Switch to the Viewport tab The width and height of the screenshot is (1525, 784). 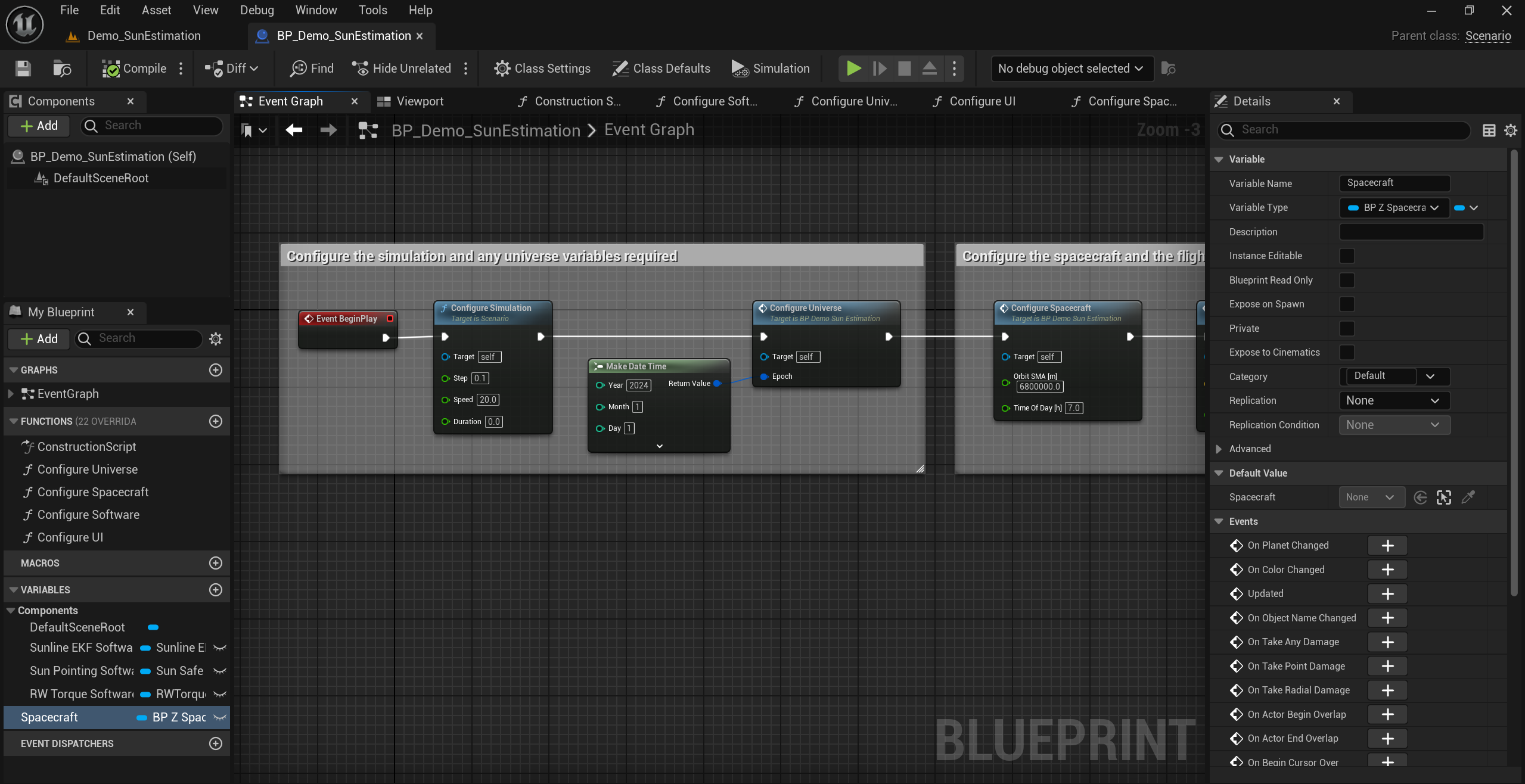click(x=419, y=101)
